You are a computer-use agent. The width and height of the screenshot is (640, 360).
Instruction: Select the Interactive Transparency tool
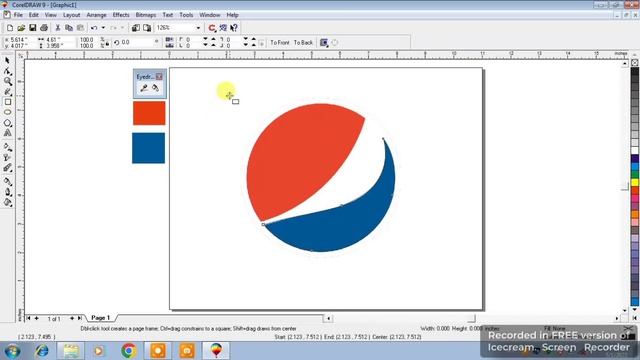(x=7, y=158)
